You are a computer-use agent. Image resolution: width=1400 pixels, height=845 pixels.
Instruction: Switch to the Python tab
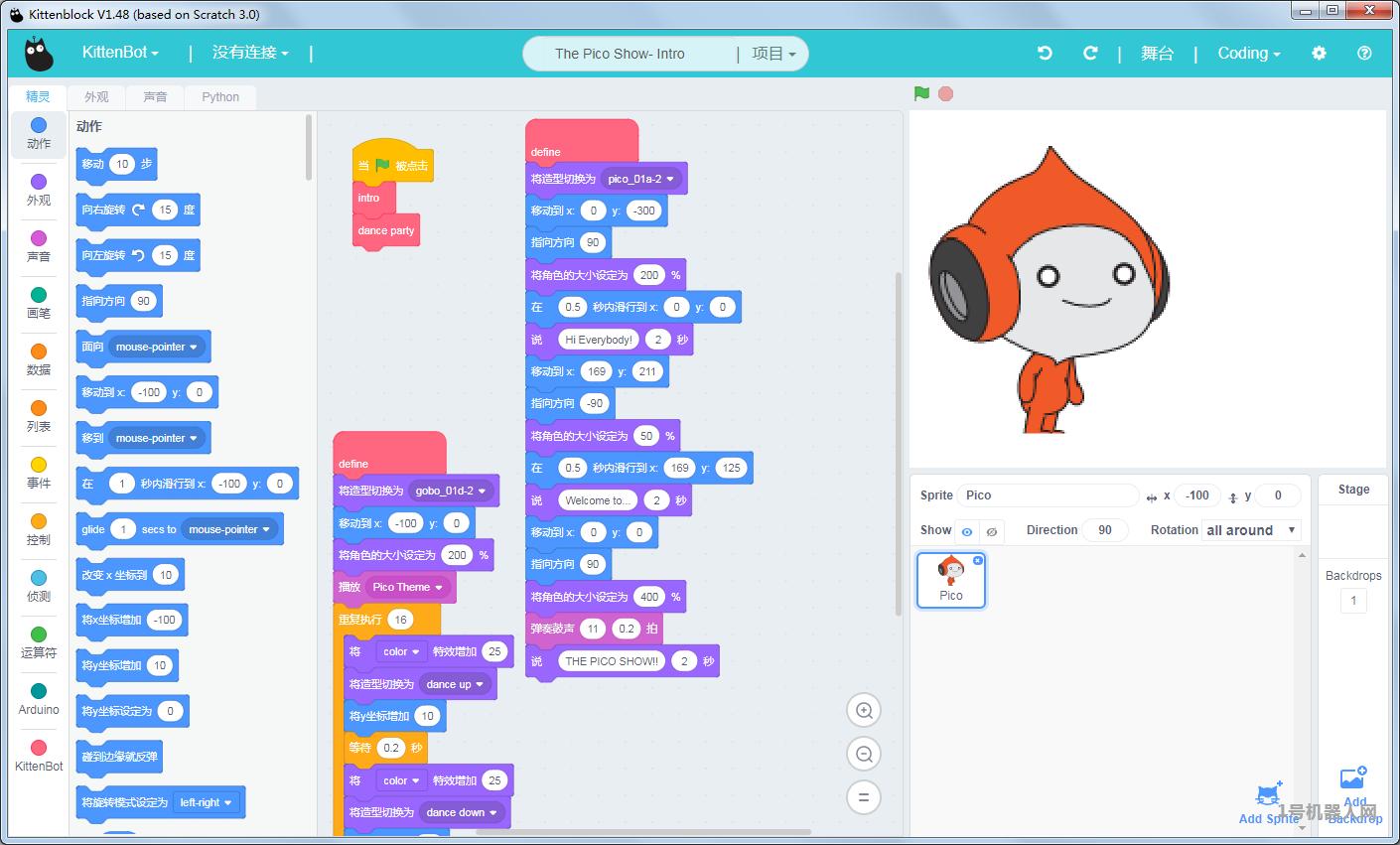pos(220,96)
